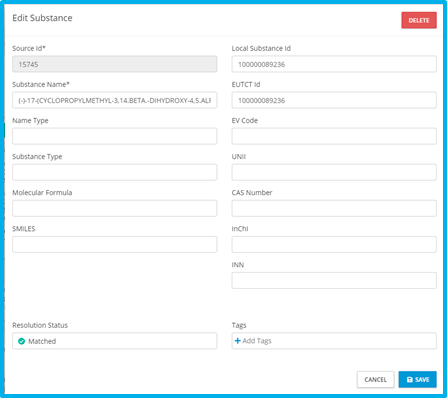Click into the EV Code field
Screen dimensions: 447x398
[334, 136]
